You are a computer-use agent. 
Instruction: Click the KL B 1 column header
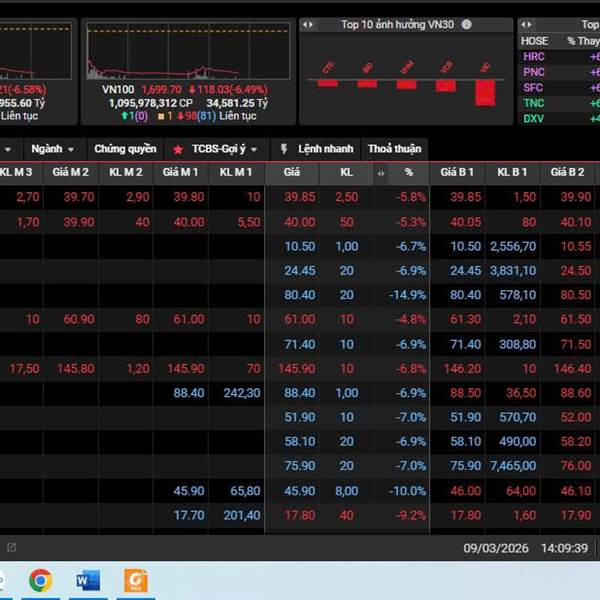coord(512,172)
